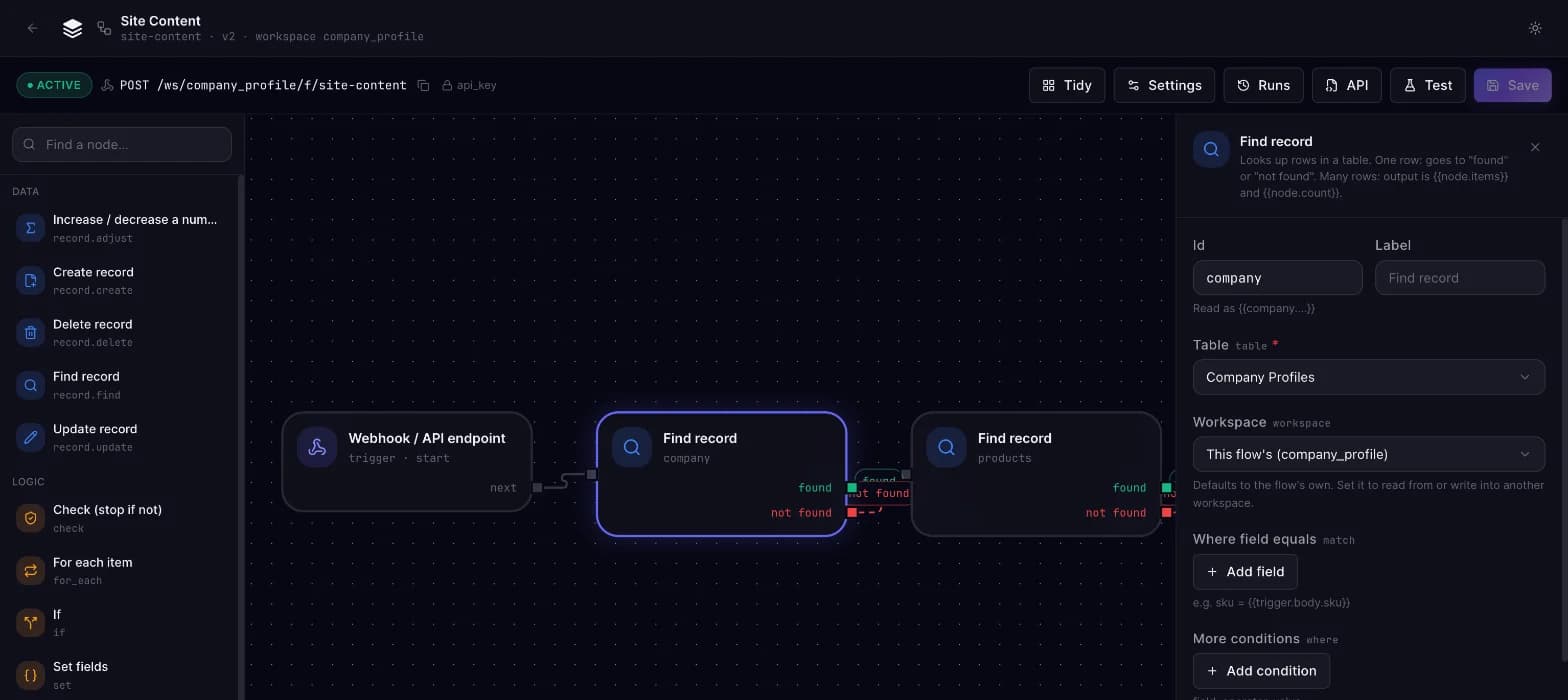Click the Label input field

(x=1460, y=278)
